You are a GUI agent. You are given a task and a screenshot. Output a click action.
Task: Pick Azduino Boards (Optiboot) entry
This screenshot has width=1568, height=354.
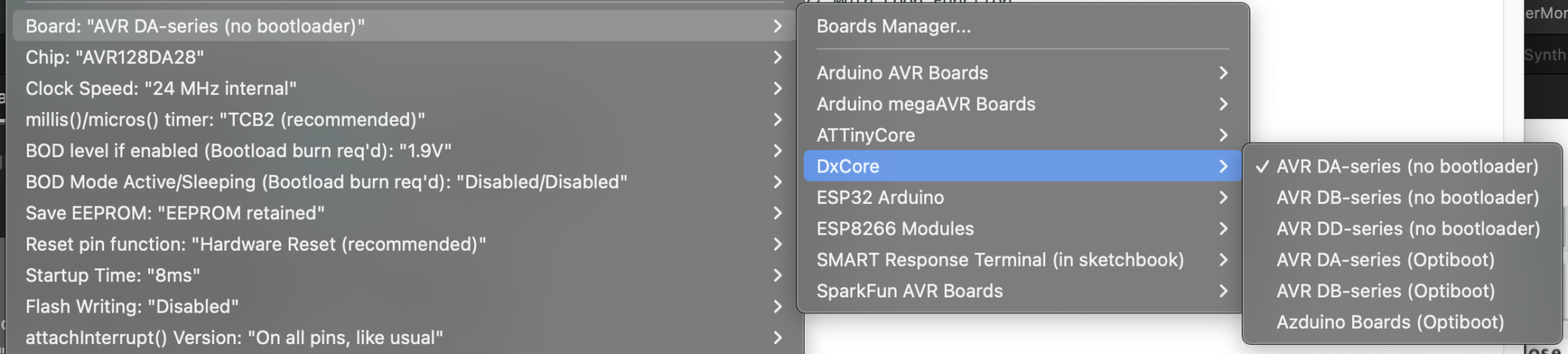[x=1390, y=322]
